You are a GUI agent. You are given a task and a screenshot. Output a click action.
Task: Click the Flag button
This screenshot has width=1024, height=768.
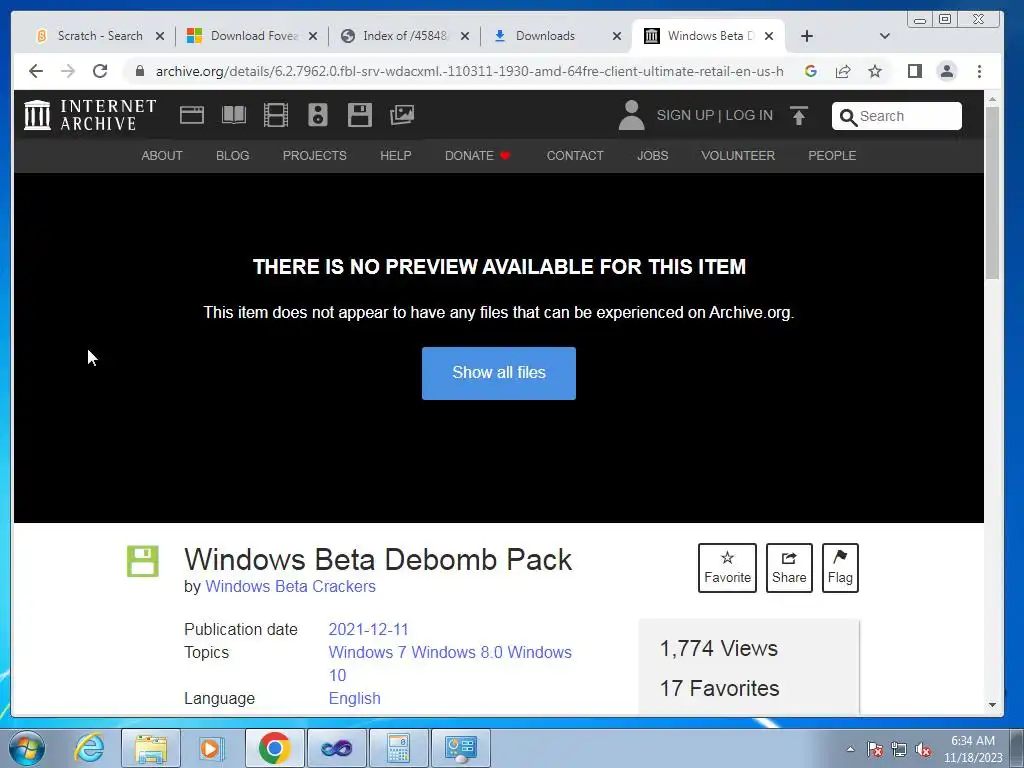coord(840,568)
